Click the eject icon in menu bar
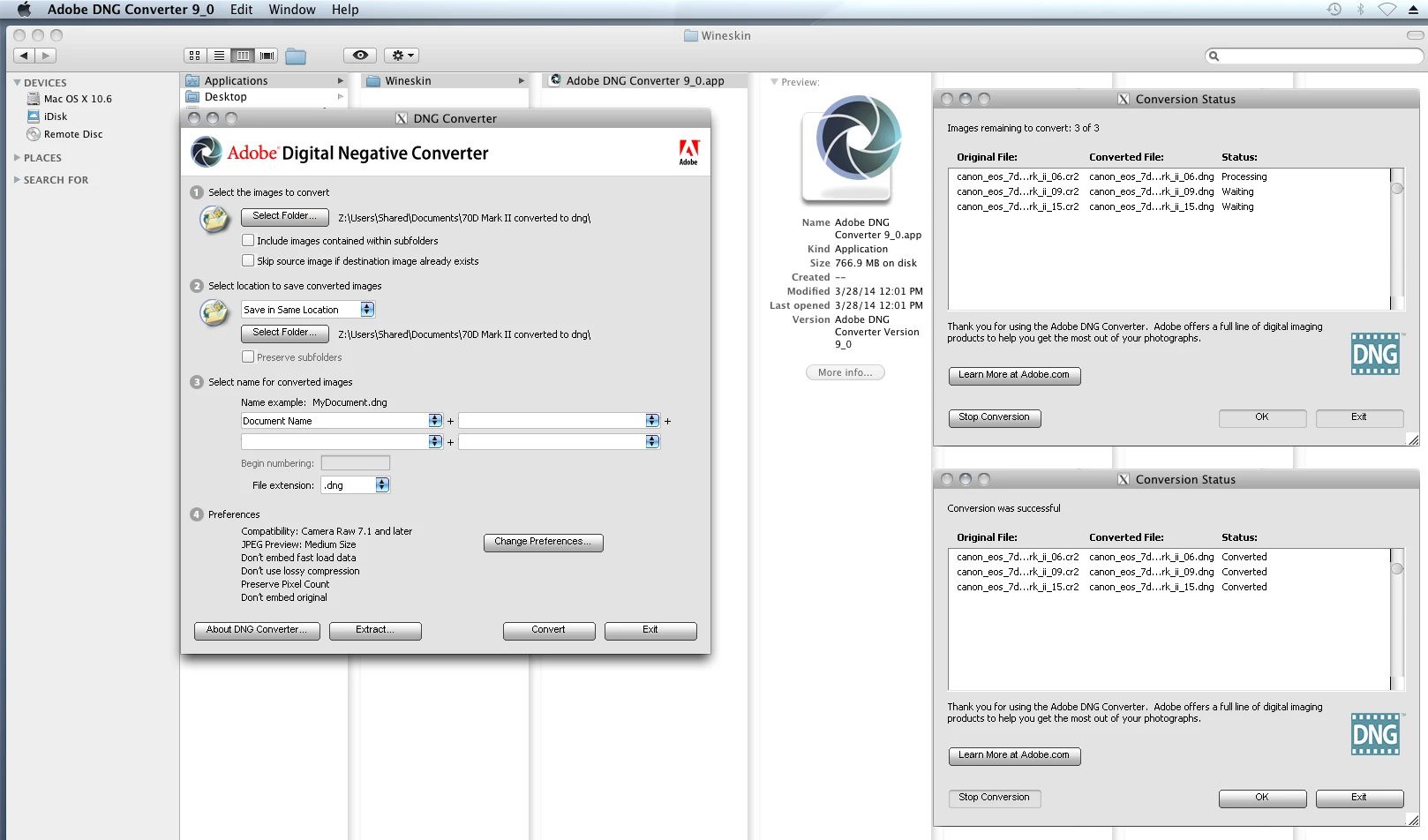The width and height of the screenshot is (1428, 840). click(x=1413, y=10)
